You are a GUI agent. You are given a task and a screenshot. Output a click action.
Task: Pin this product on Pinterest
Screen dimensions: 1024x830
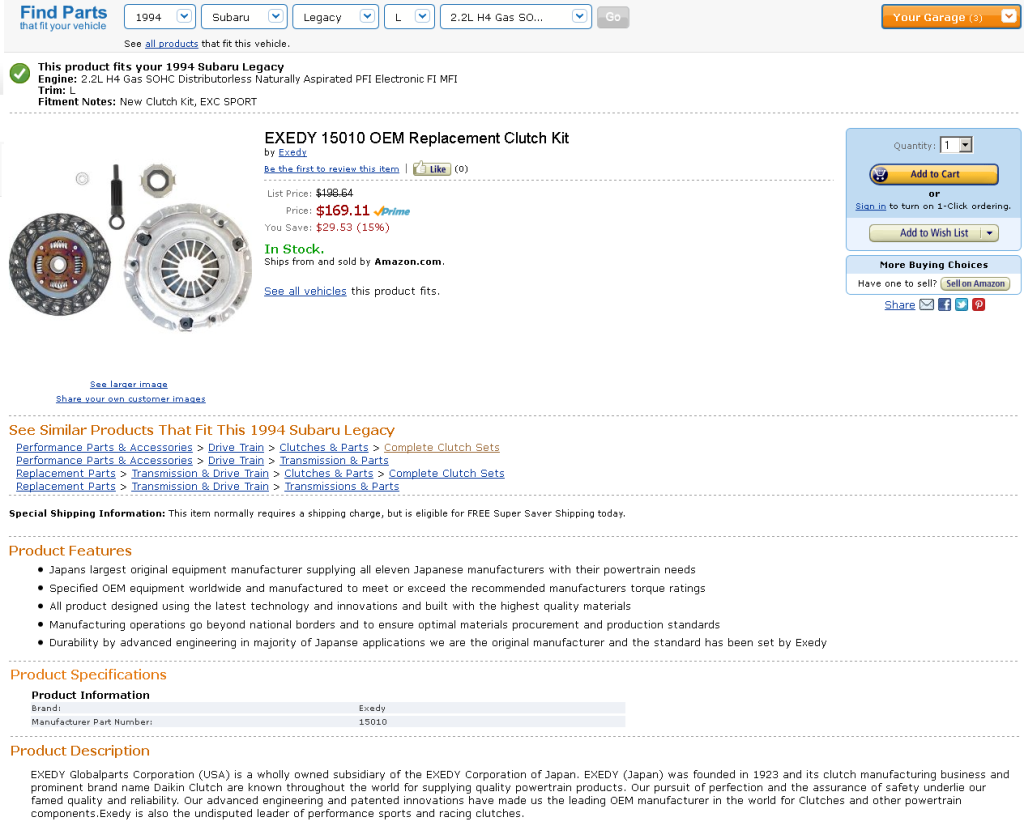click(x=978, y=305)
